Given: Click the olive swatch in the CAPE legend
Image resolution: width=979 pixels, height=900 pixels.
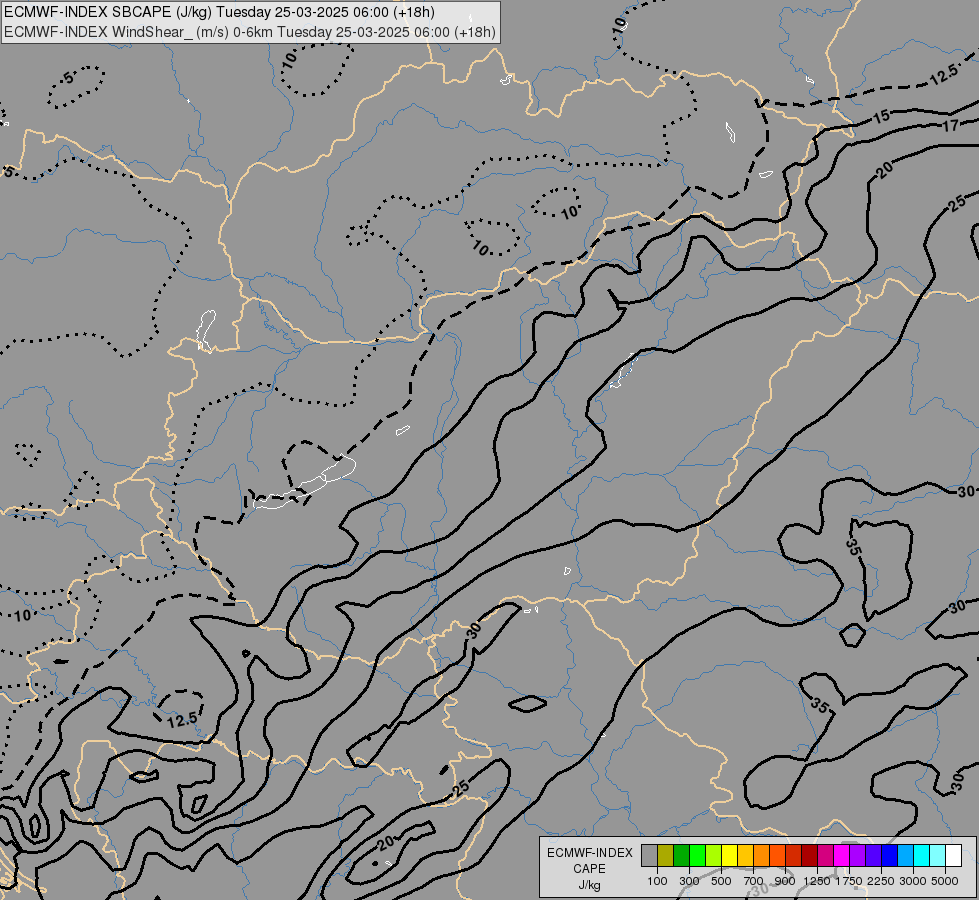Looking at the screenshot, I should coord(666,855).
